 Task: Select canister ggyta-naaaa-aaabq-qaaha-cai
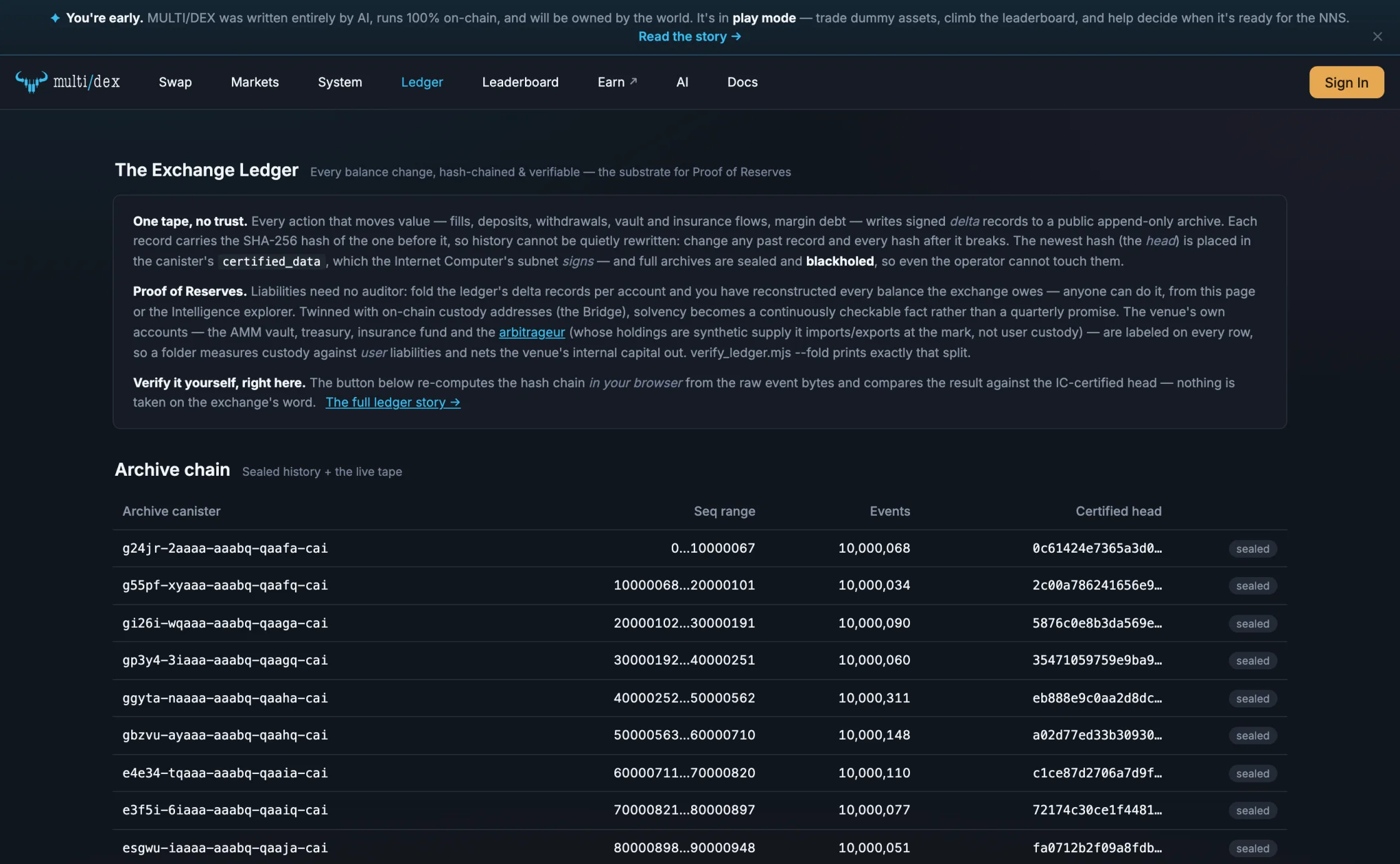[225, 698]
